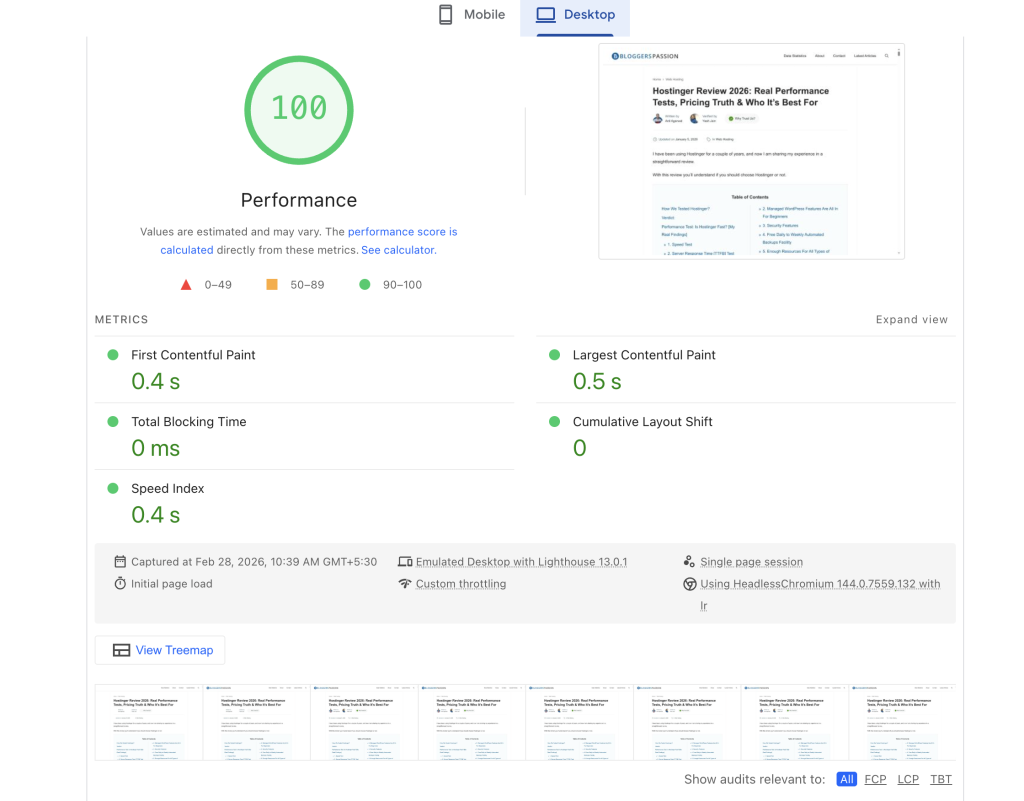Click the Mobile phone icon

point(446,15)
